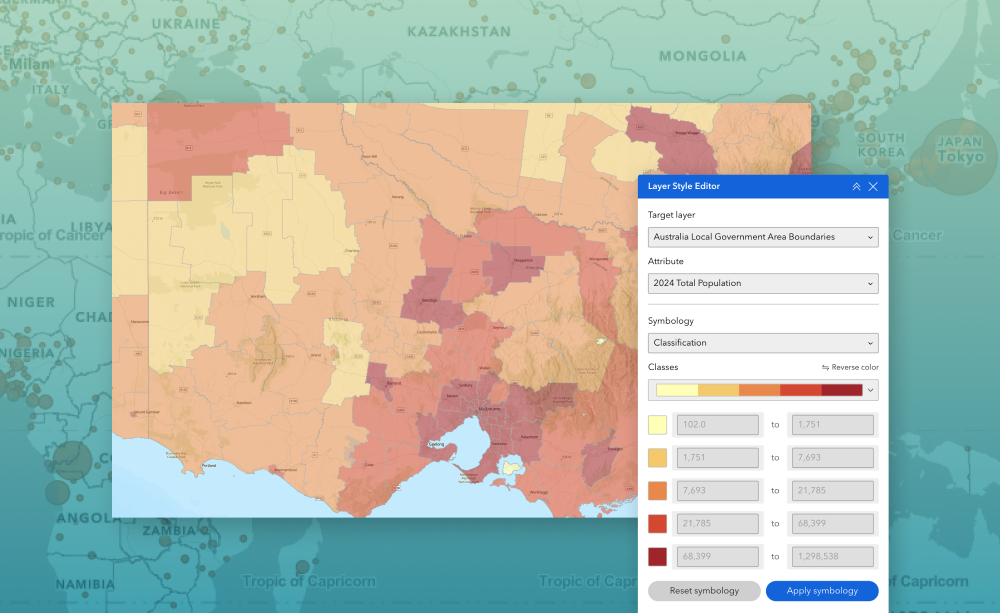Click the Reverse color swap icon
The width and height of the screenshot is (1000, 613).
825,368
